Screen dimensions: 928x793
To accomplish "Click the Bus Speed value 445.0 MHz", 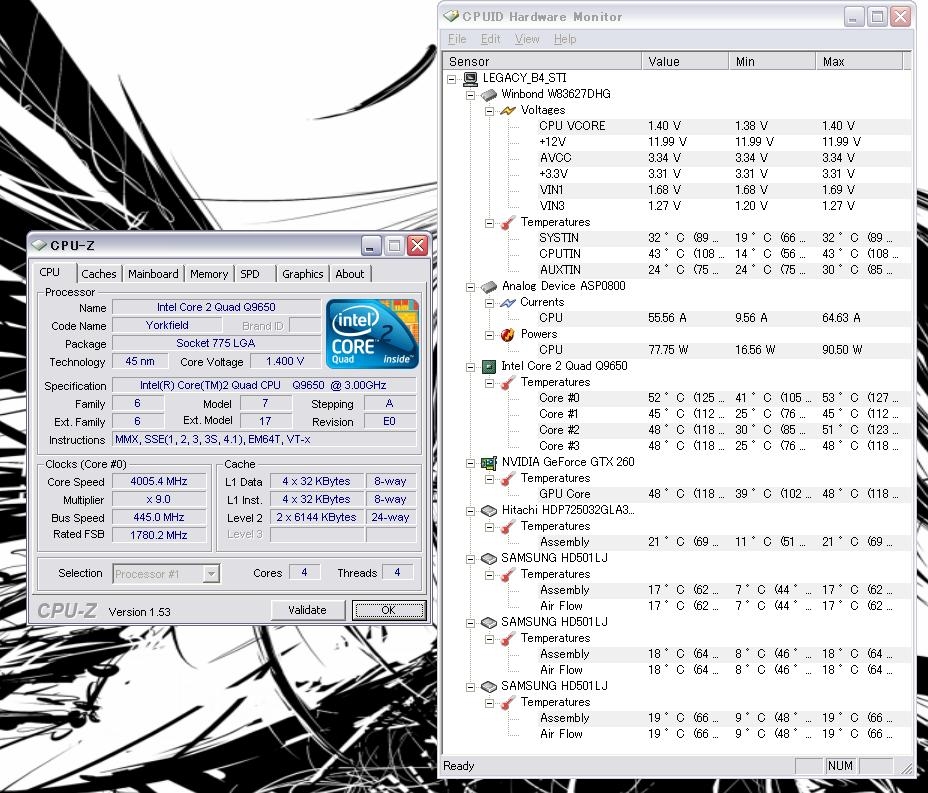I will coord(159,517).
